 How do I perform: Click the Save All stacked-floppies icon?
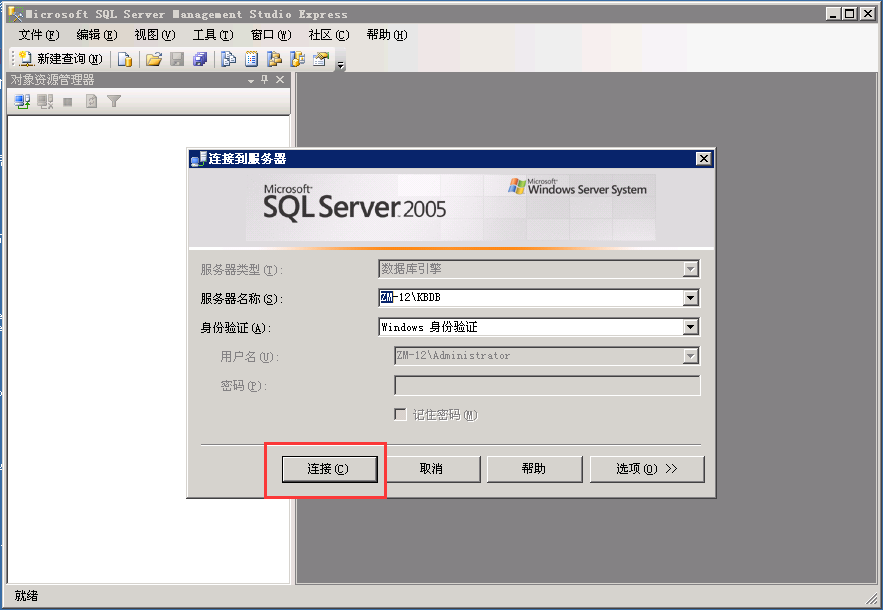click(200, 59)
